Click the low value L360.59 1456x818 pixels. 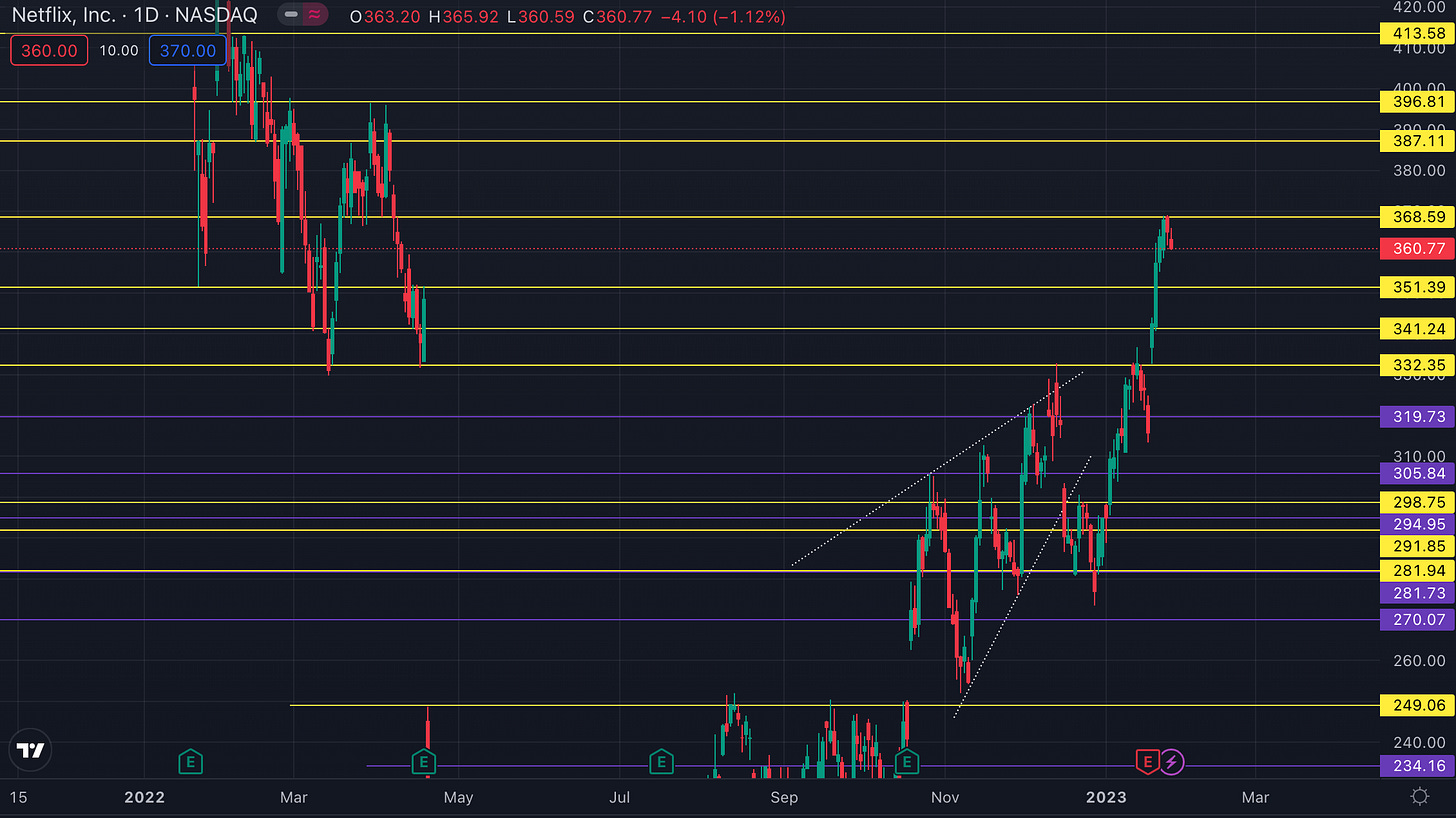(541, 17)
